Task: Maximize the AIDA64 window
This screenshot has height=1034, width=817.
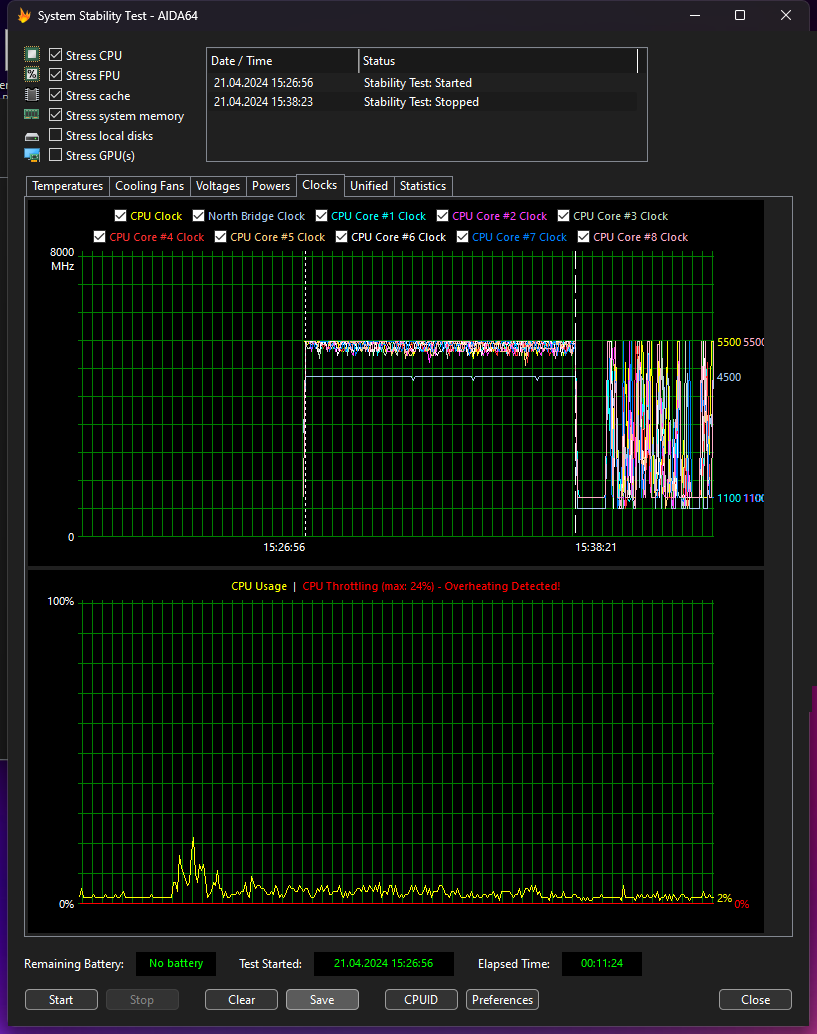Action: [740, 16]
